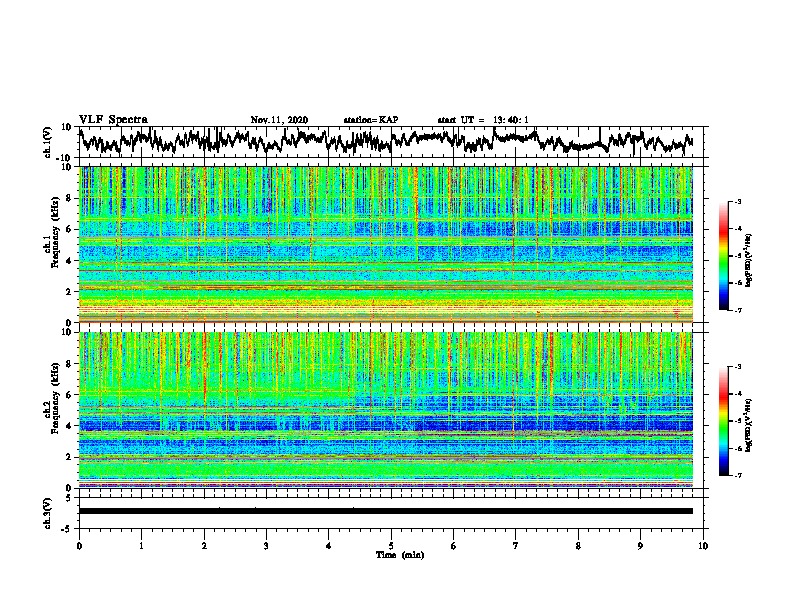Click the "station=KAP" label

[371, 120]
